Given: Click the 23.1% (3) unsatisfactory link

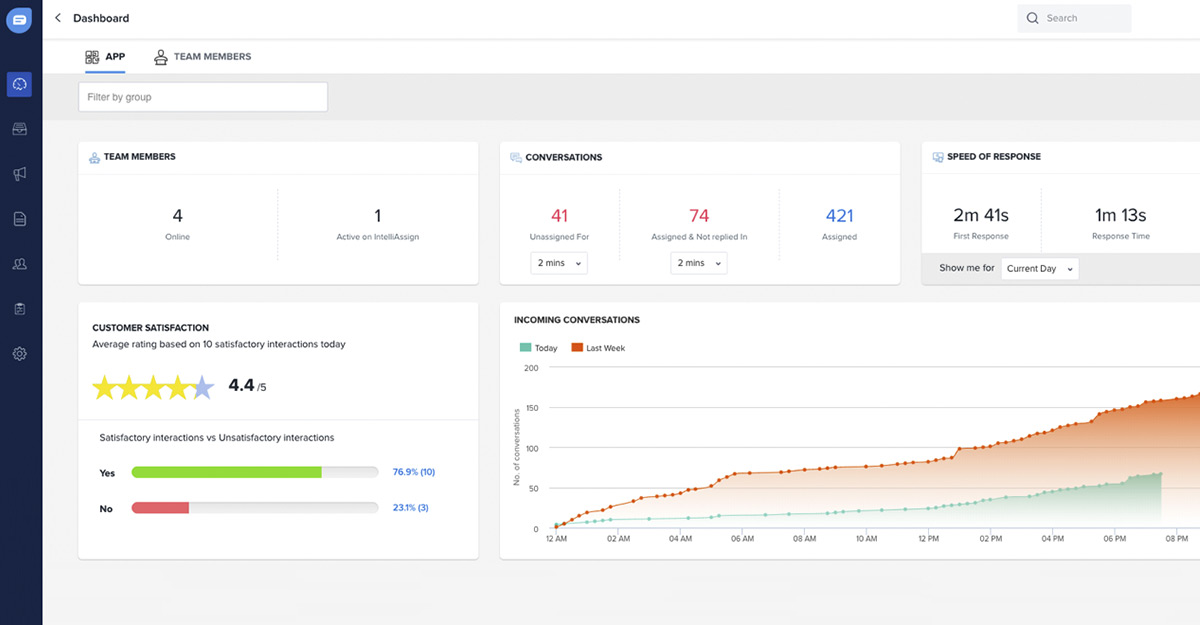Looking at the screenshot, I should click(x=411, y=508).
